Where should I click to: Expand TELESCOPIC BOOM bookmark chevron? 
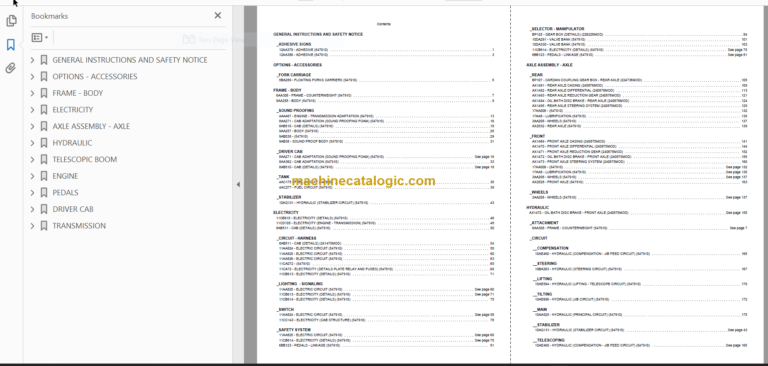[32, 159]
